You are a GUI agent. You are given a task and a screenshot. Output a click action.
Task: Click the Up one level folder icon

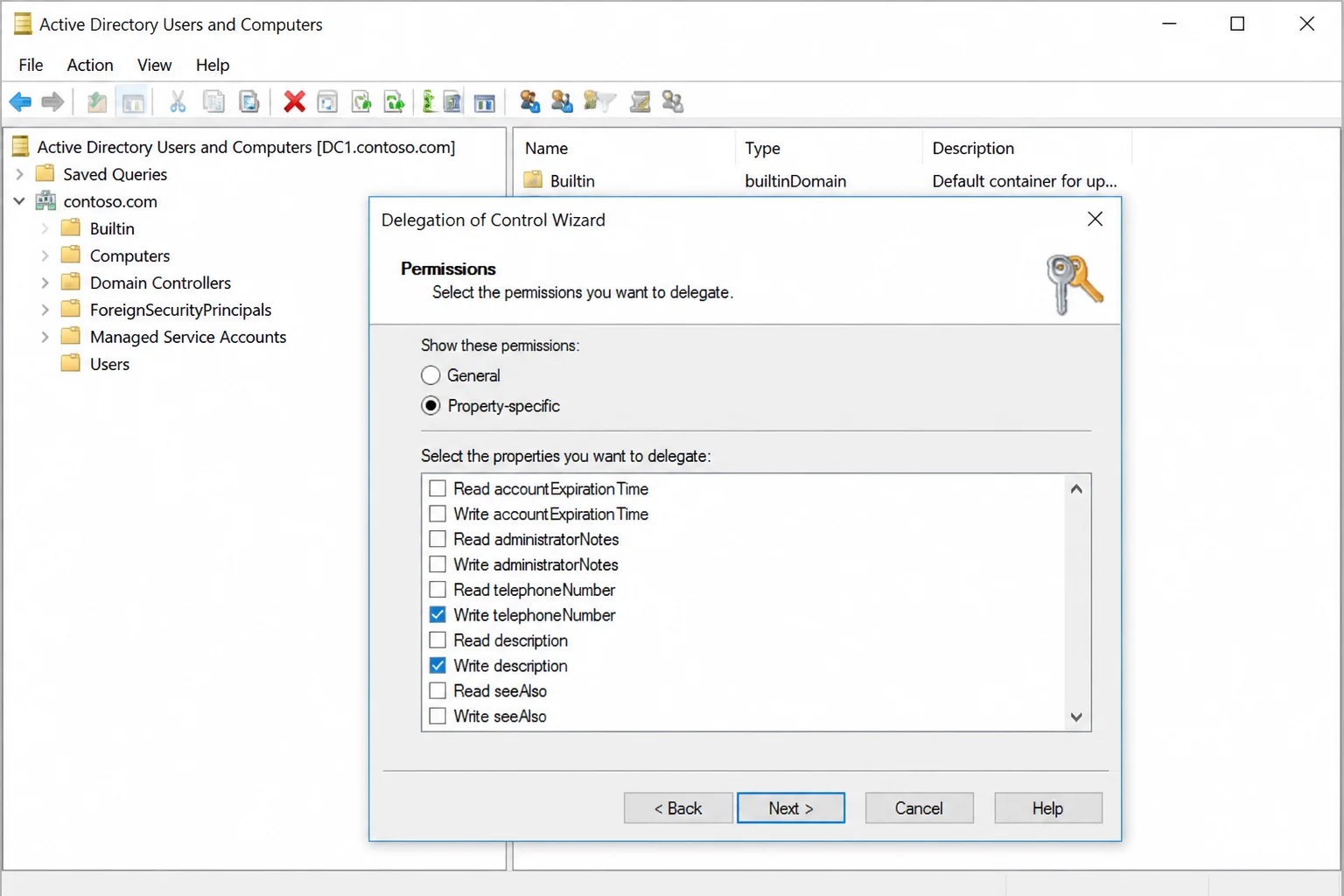[x=97, y=102]
